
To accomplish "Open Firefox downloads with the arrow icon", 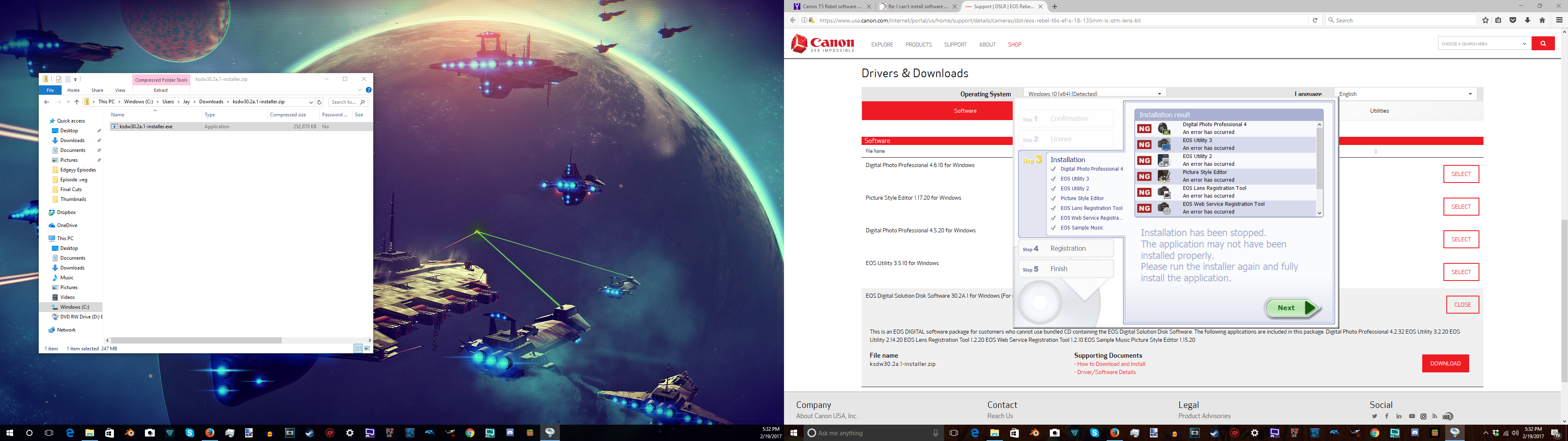I will click(x=1528, y=20).
